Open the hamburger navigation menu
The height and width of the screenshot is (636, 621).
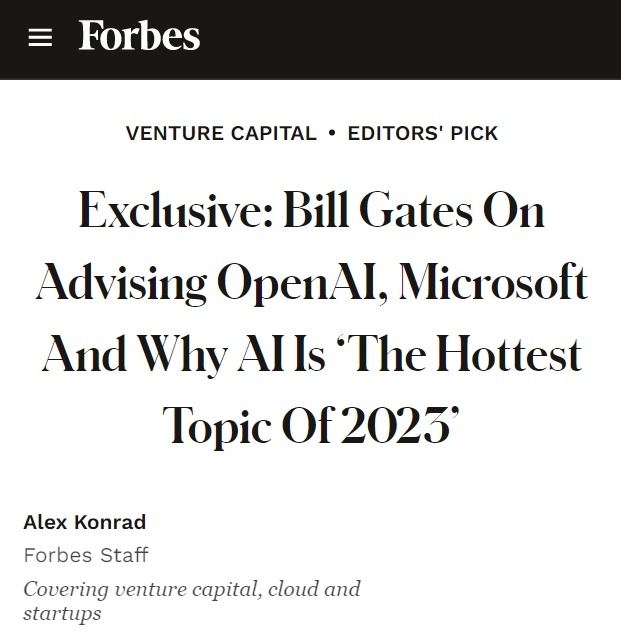pos(40,38)
